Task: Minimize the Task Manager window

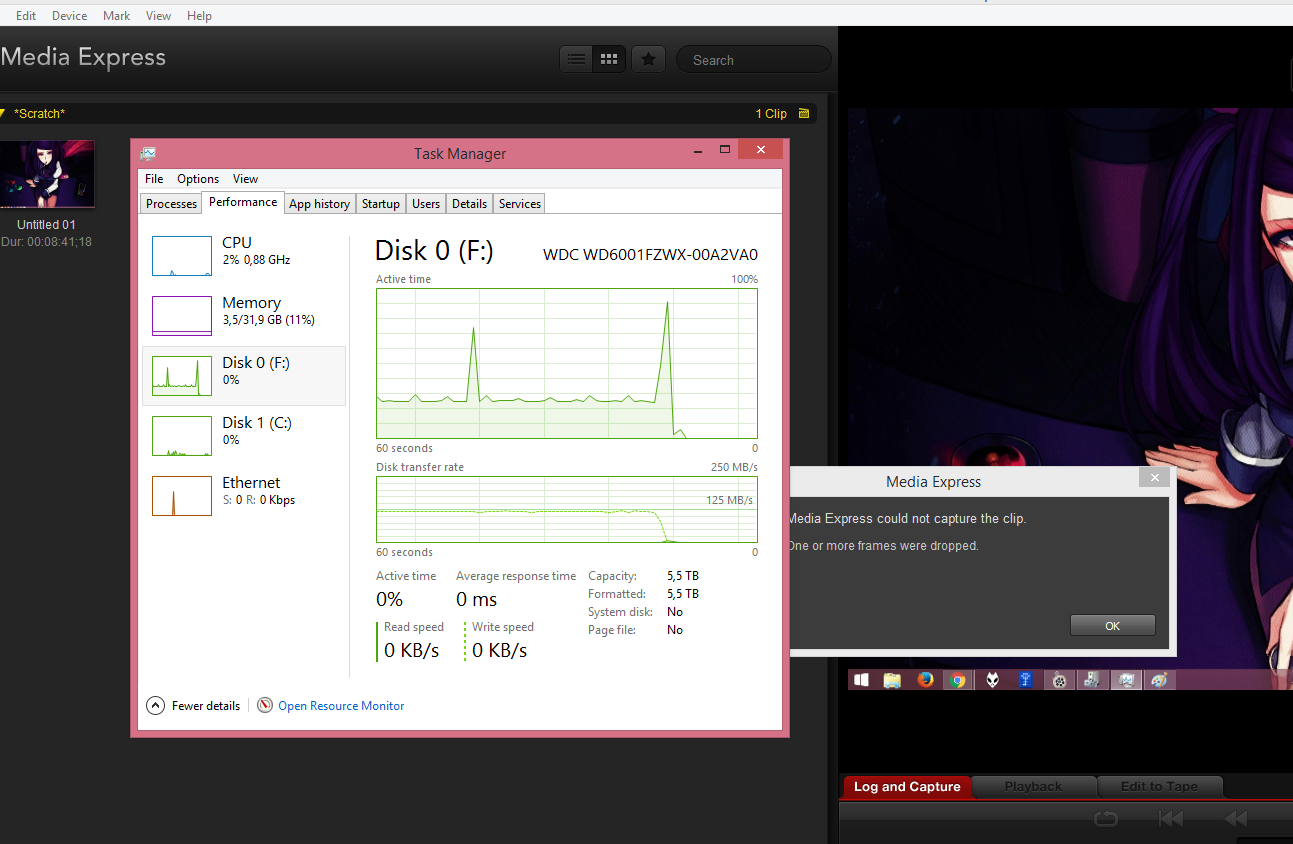Action: (x=699, y=149)
